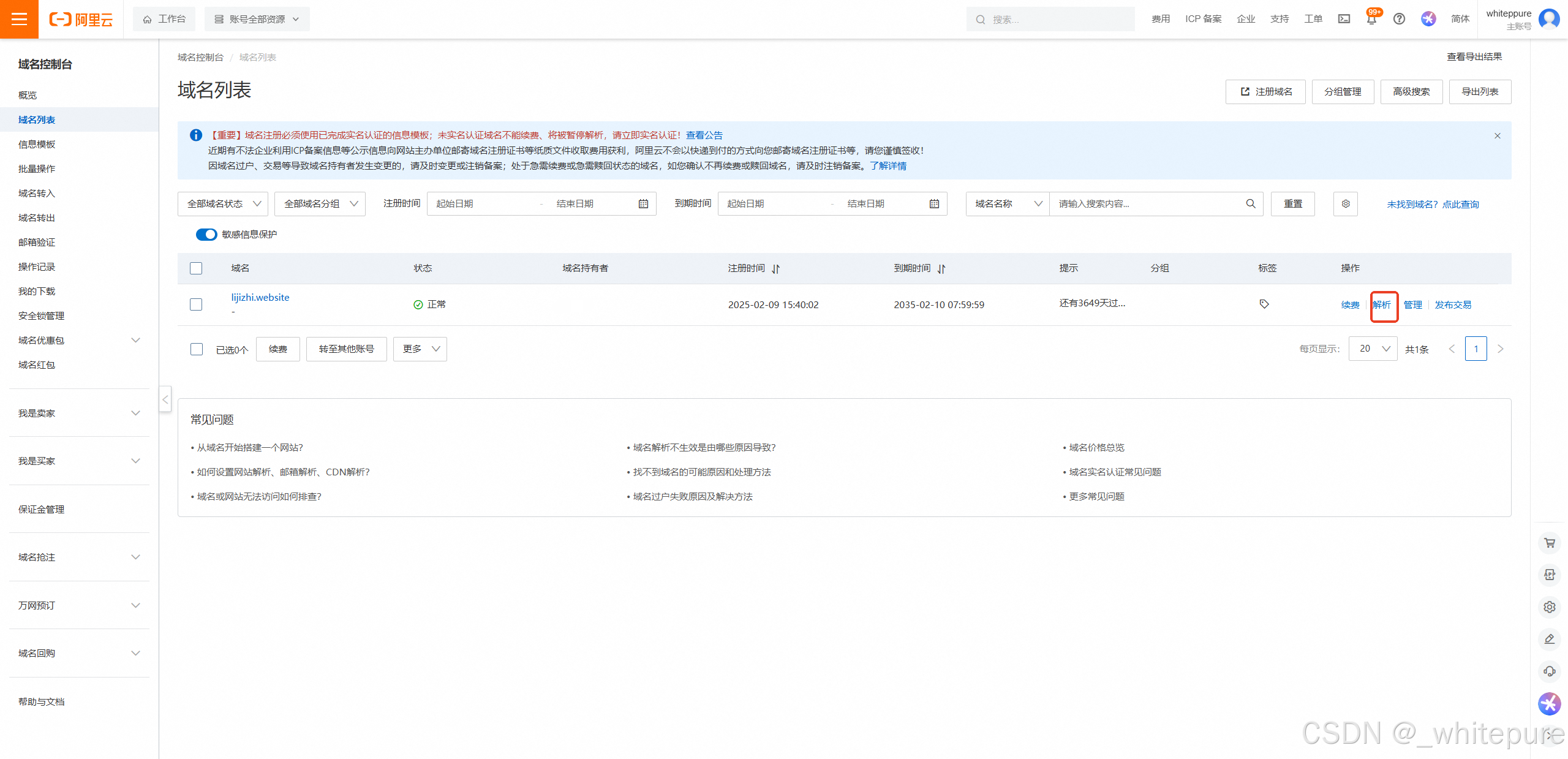The width and height of the screenshot is (1568, 759).
Task: Open the settings gear on the right sidebar
Action: coord(1550,607)
